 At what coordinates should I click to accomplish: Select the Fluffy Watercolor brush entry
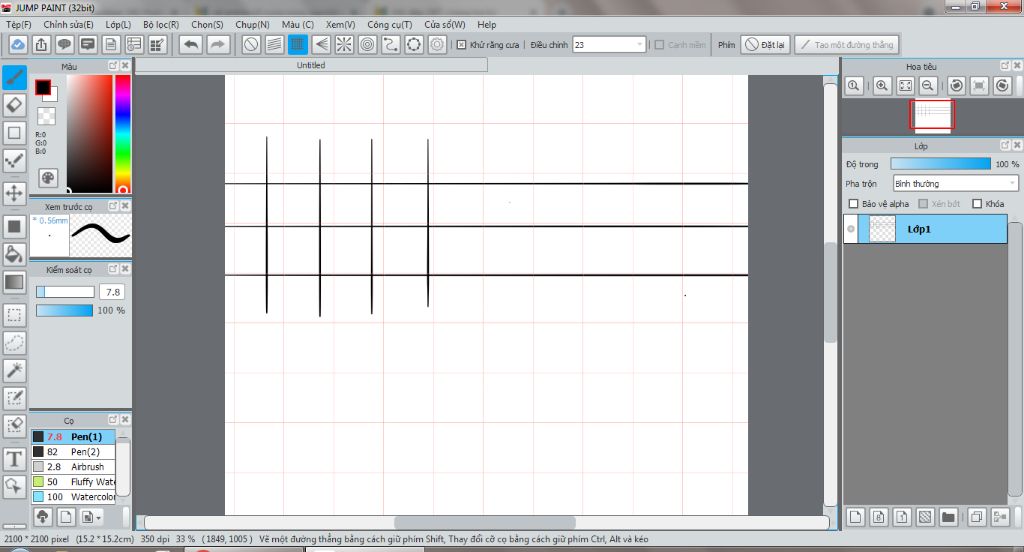coord(74,481)
